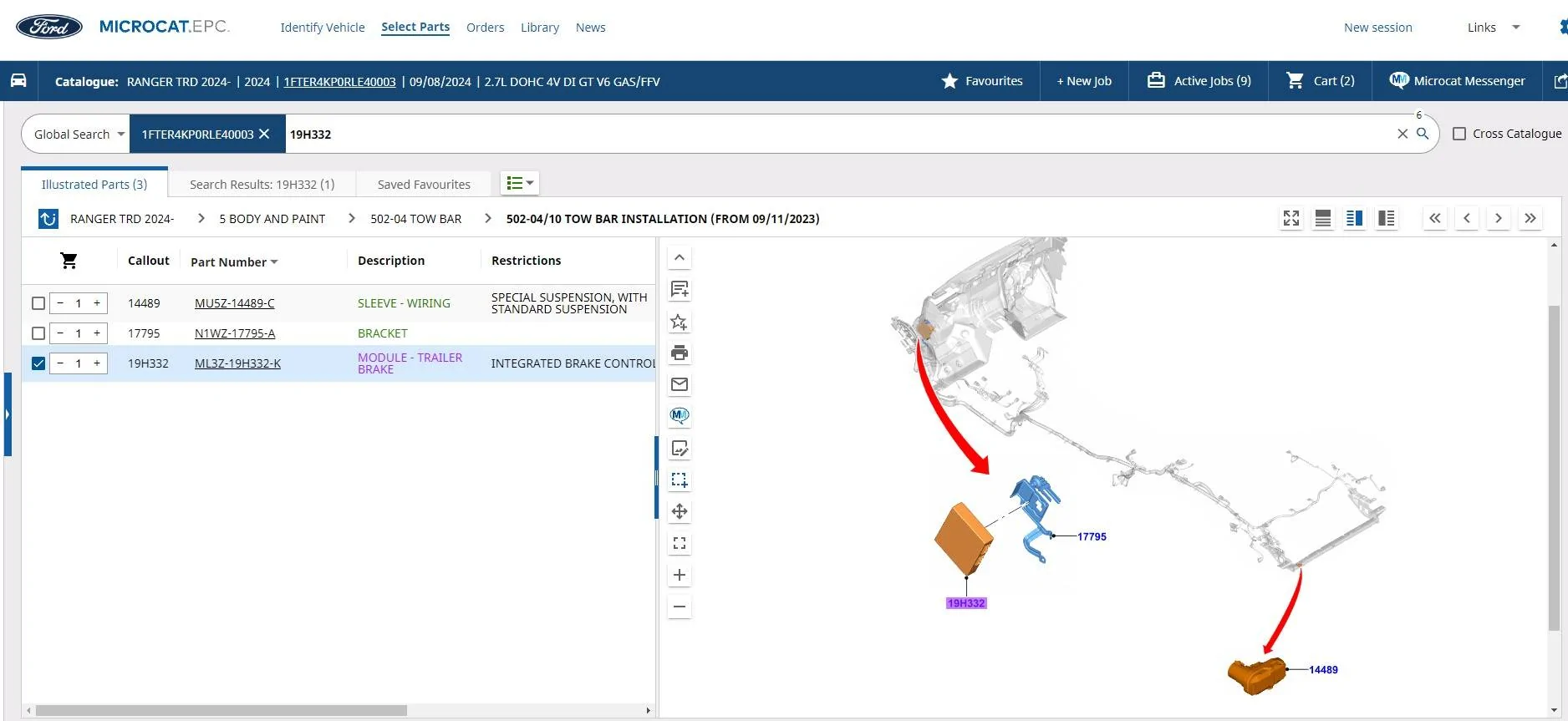Viewport: 1568px width, 721px height.
Task: Start a New session
Action: pyautogui.click(x=1378, y=28)
